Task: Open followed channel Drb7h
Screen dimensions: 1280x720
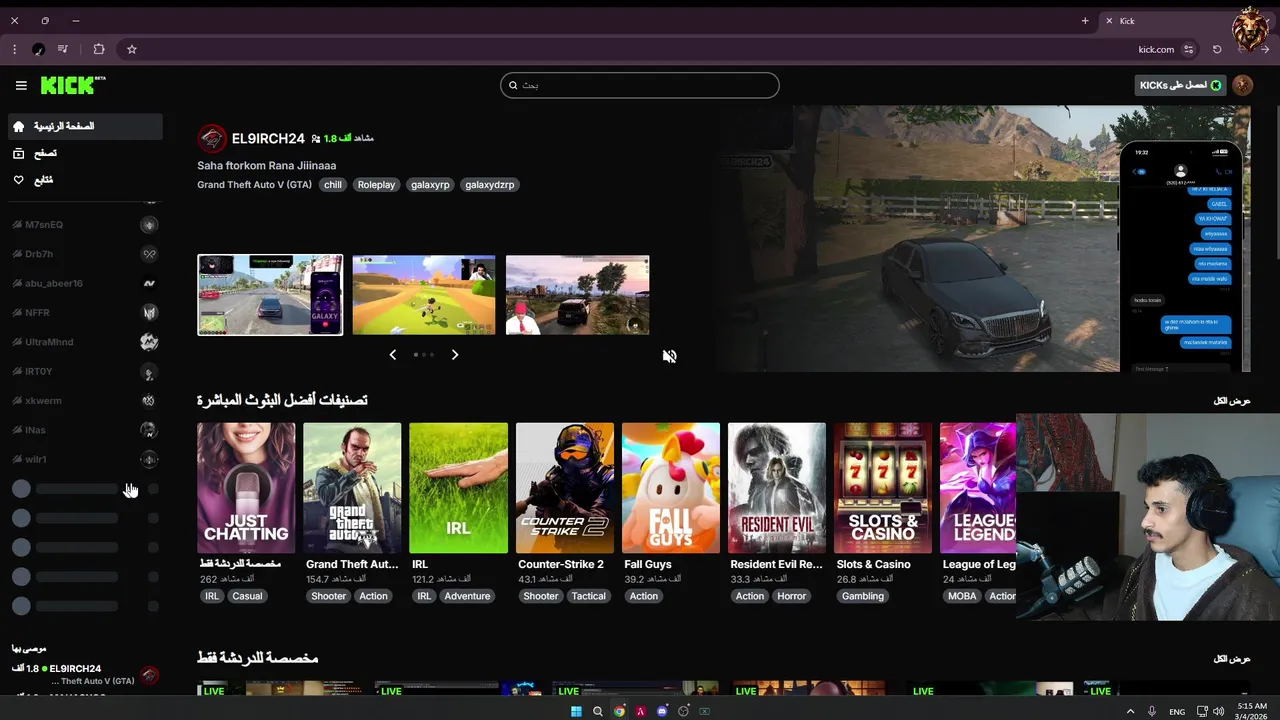Action: [x=85, y=254]
